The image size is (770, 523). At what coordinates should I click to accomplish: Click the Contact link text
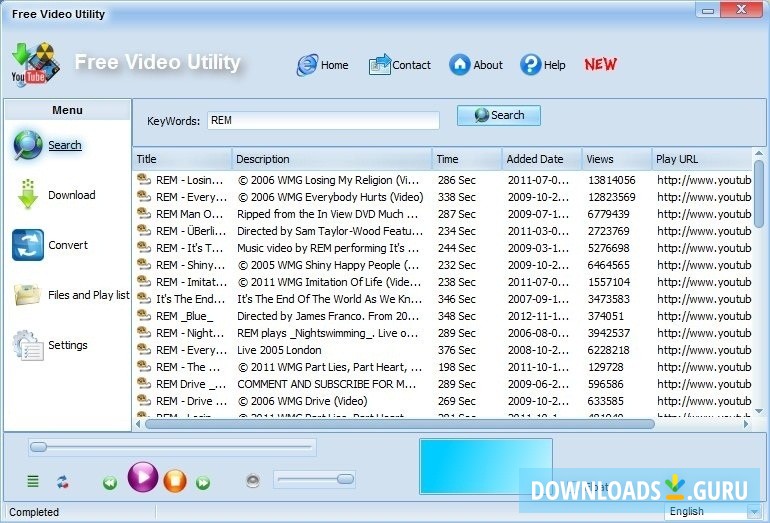[411, 65]
